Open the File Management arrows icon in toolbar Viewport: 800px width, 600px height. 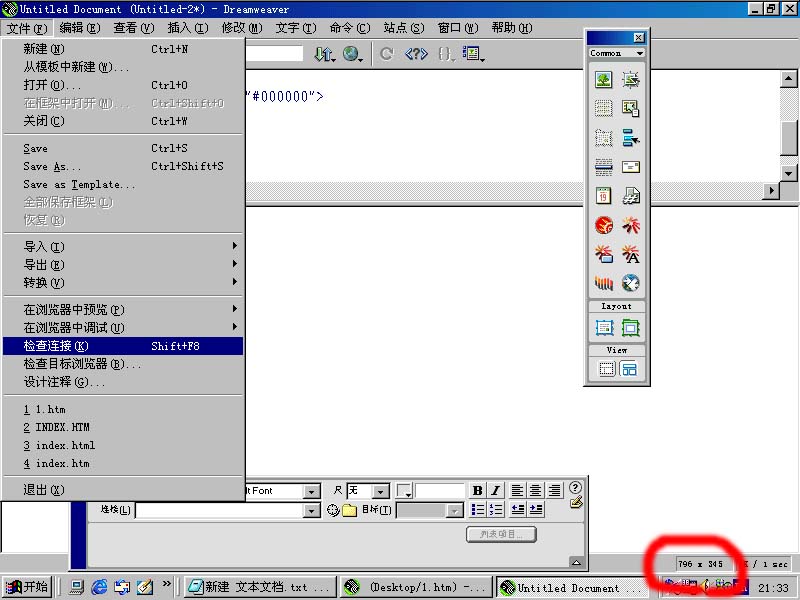tap(324, 54)
